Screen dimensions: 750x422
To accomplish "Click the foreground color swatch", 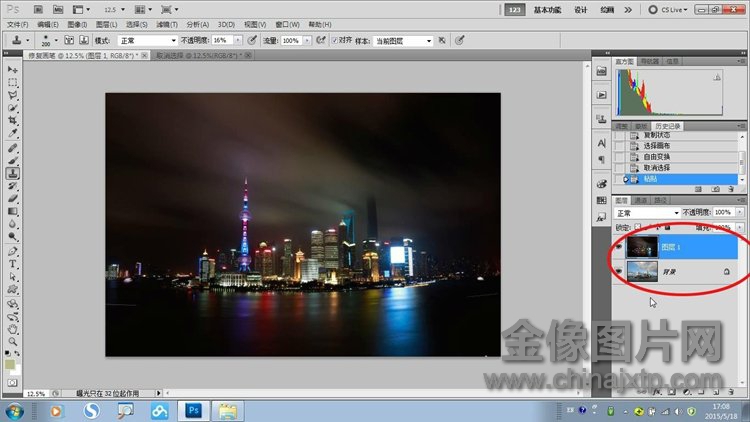I will (x=10, y=365).
